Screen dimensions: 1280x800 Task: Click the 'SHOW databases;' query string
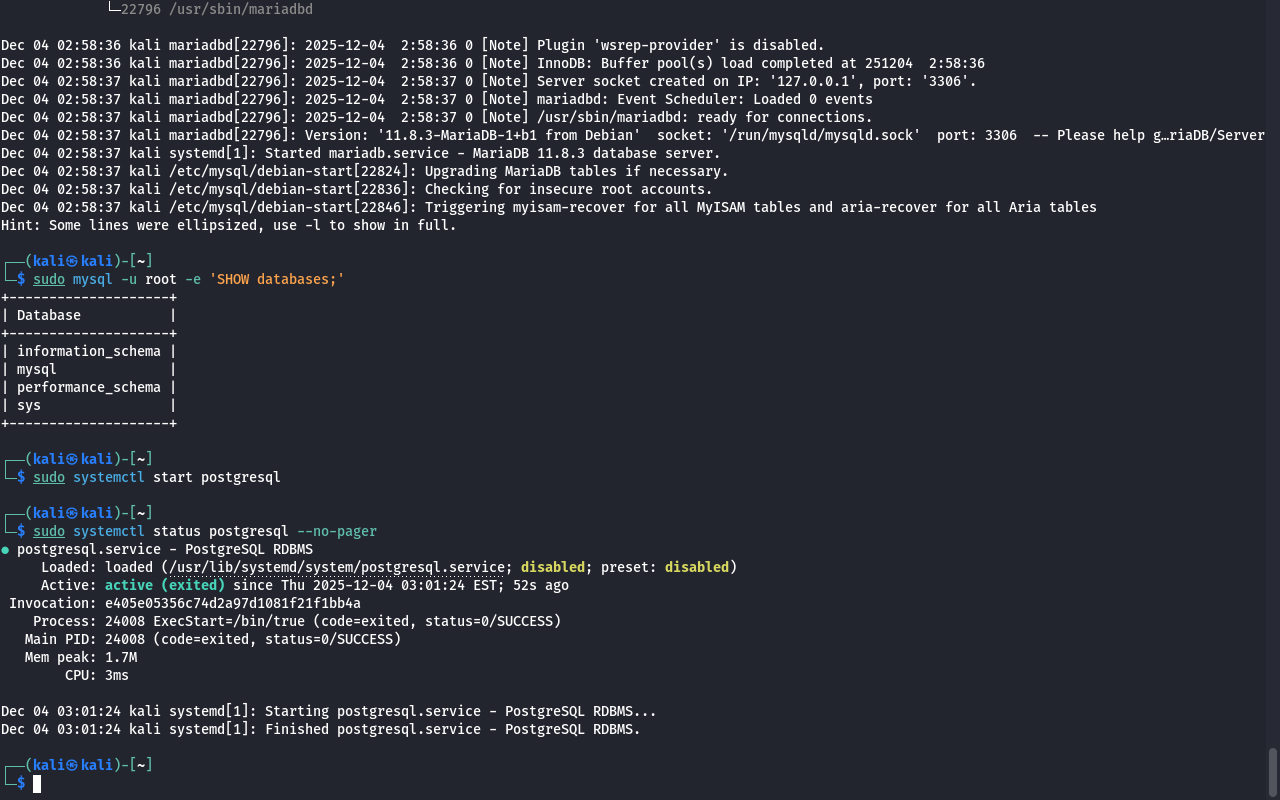point(277,279)
